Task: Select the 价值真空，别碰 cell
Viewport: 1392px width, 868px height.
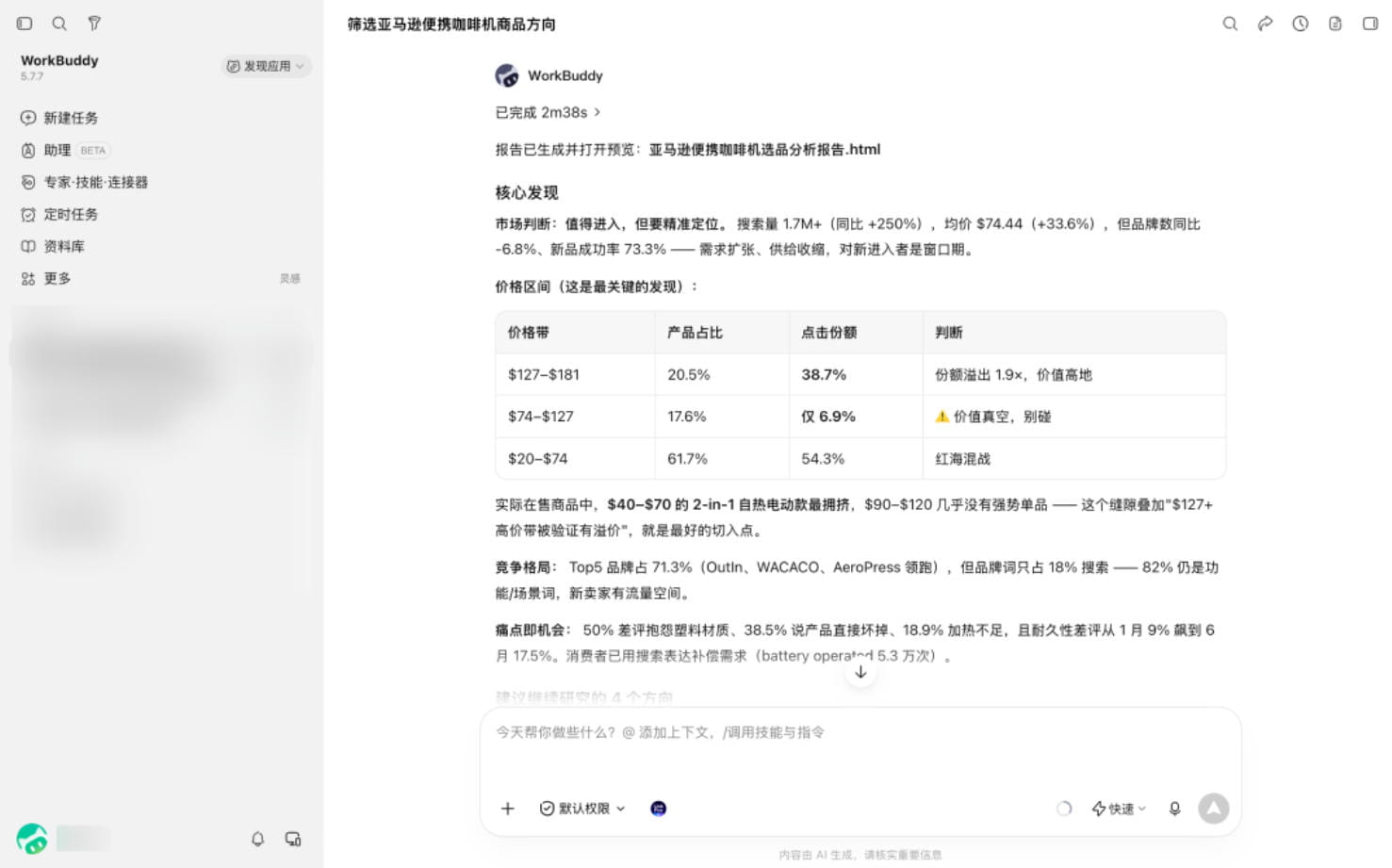Action: coord(1074,417)
